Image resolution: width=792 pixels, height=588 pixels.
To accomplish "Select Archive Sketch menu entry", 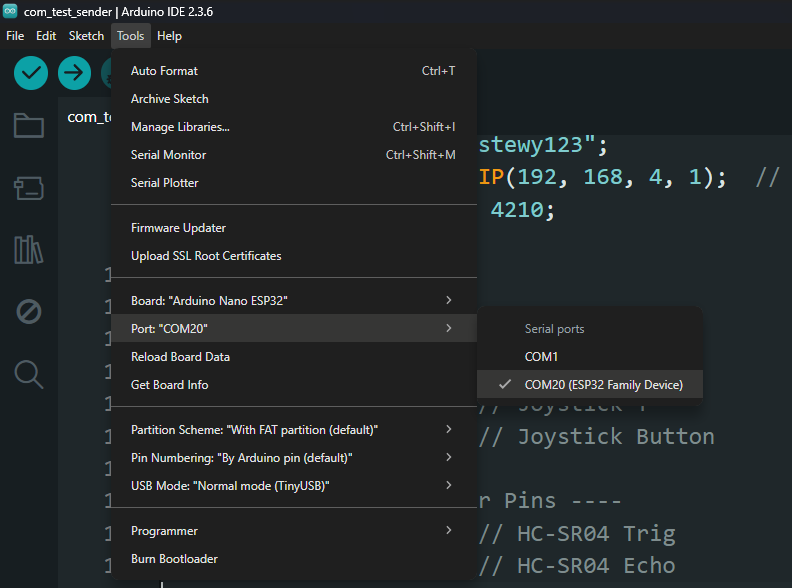I will coord(294,99).
